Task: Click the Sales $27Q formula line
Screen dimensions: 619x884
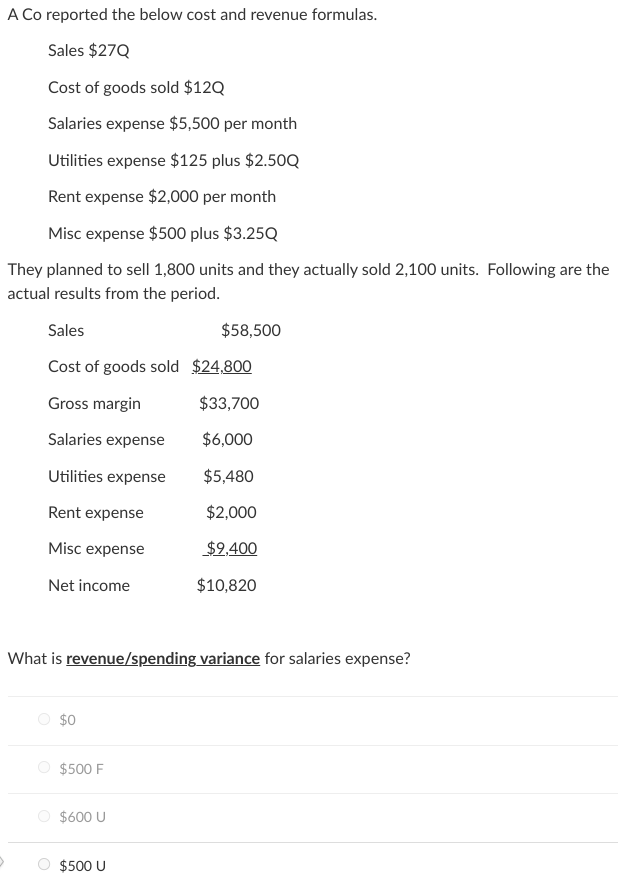Action: 90,50
